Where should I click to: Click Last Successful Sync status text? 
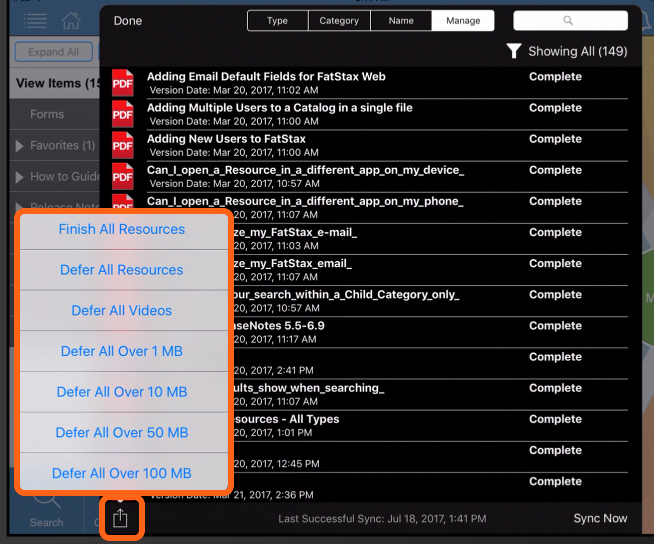tap(382, 519)
